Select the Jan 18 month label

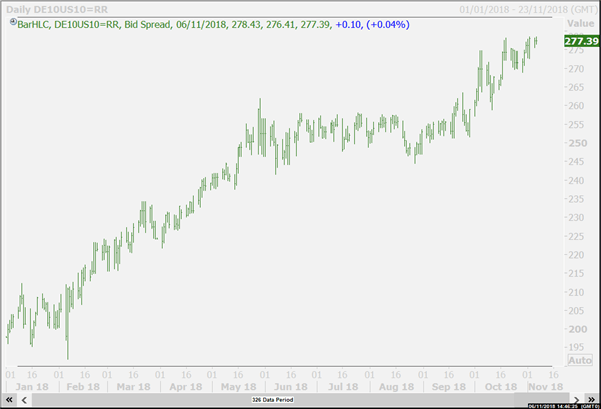tap(32, 387)
